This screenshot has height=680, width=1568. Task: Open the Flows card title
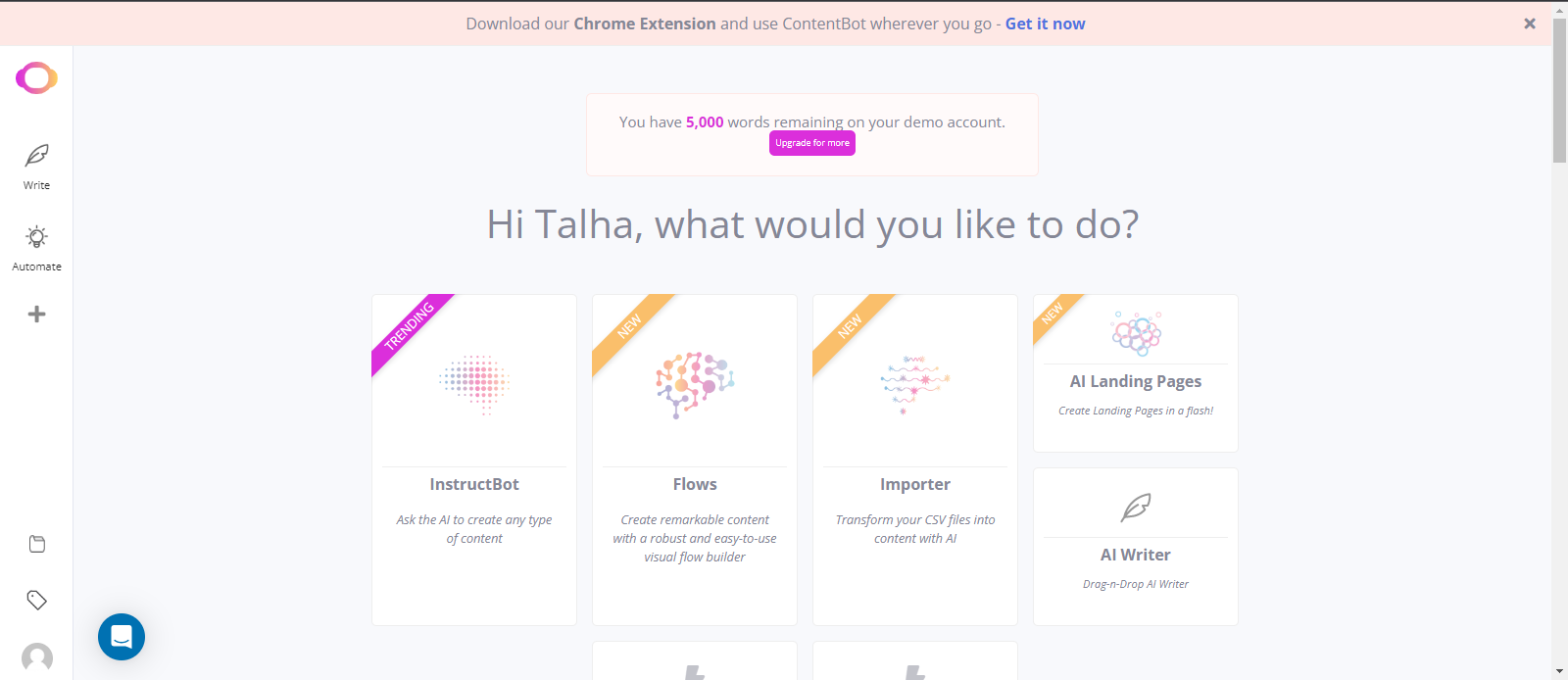[695, 484]
